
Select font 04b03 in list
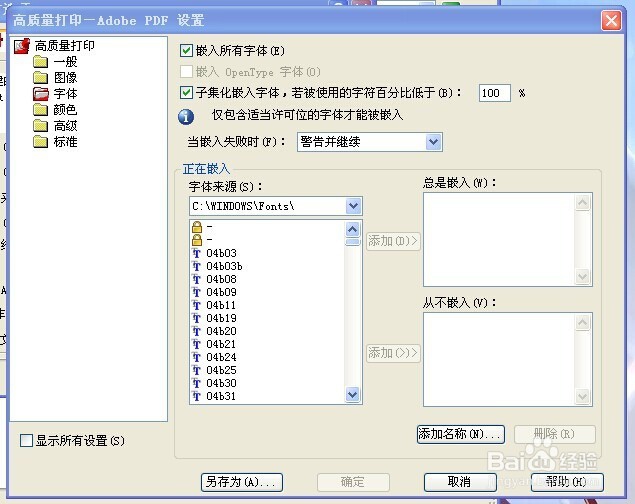tap(221, 253)
